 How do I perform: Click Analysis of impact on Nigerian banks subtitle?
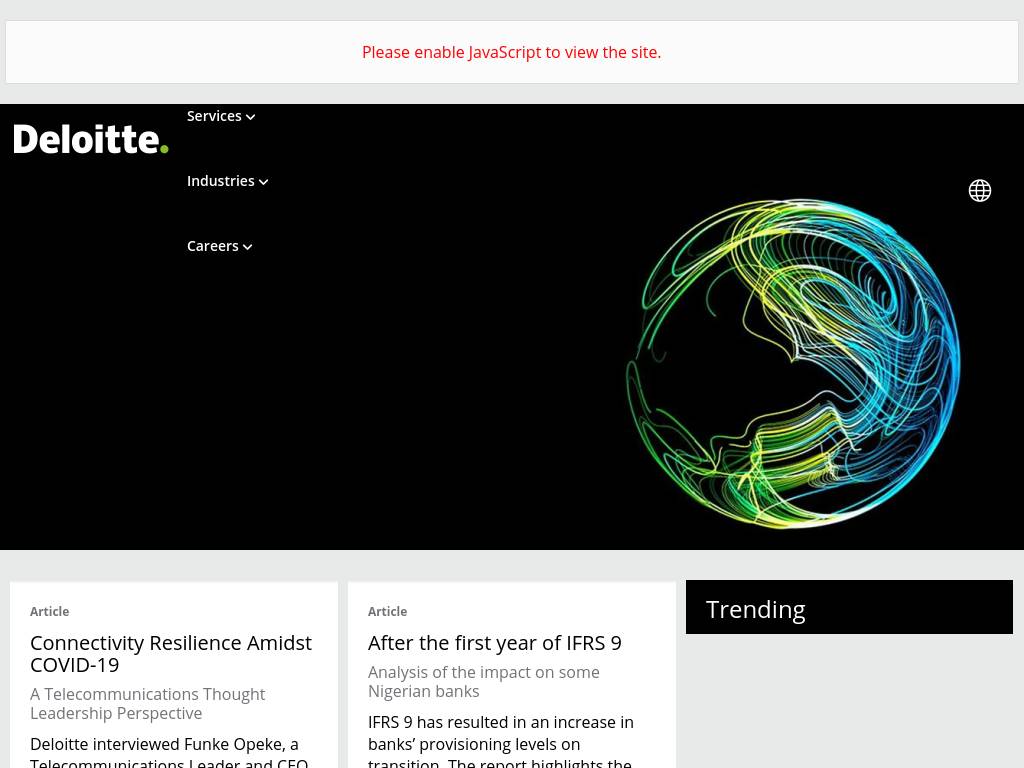[x=483, y=681]
